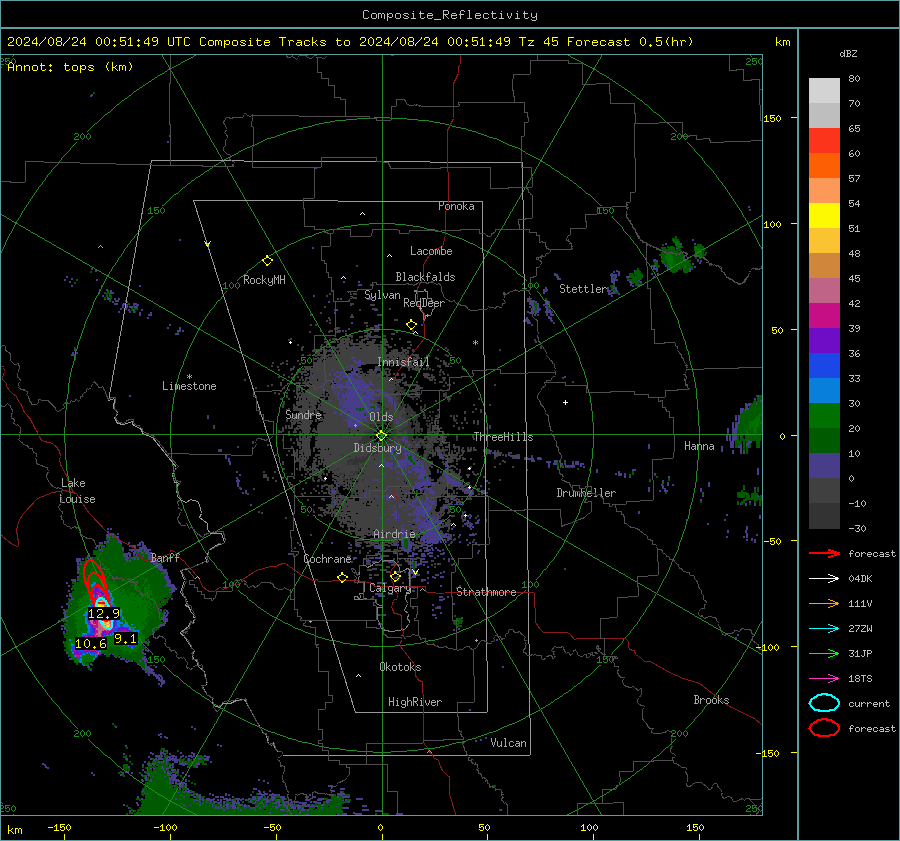Image resolution: width=900 pixels, height=841 pixels.
Task: Click the Banff label on map
Action: pos(165,557)
